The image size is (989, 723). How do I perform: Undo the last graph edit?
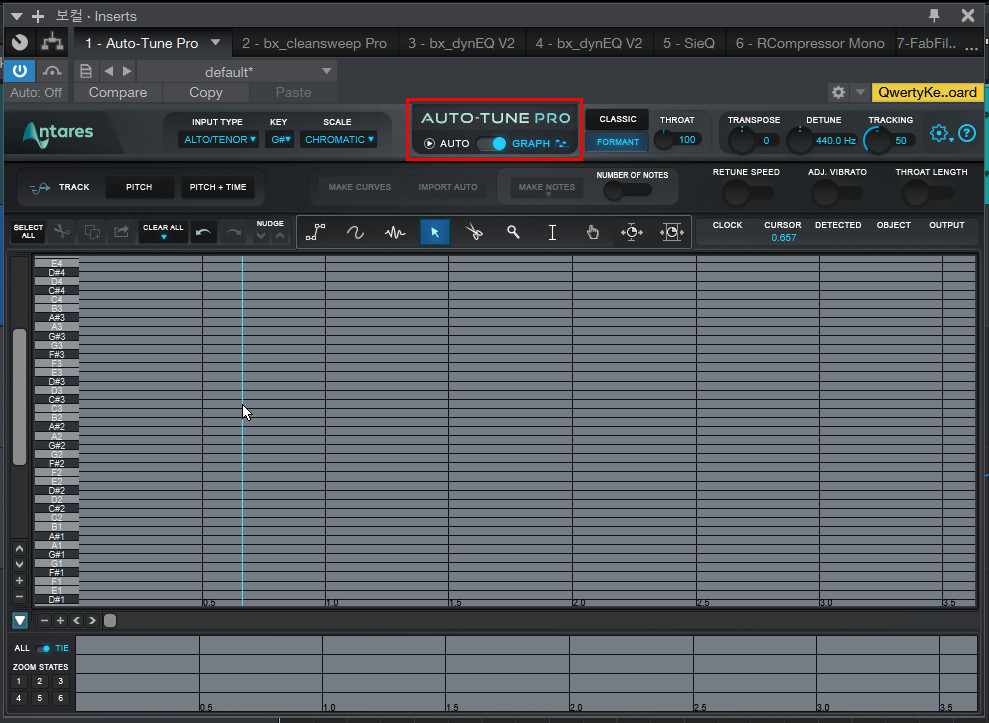click(x=203, y=232)
